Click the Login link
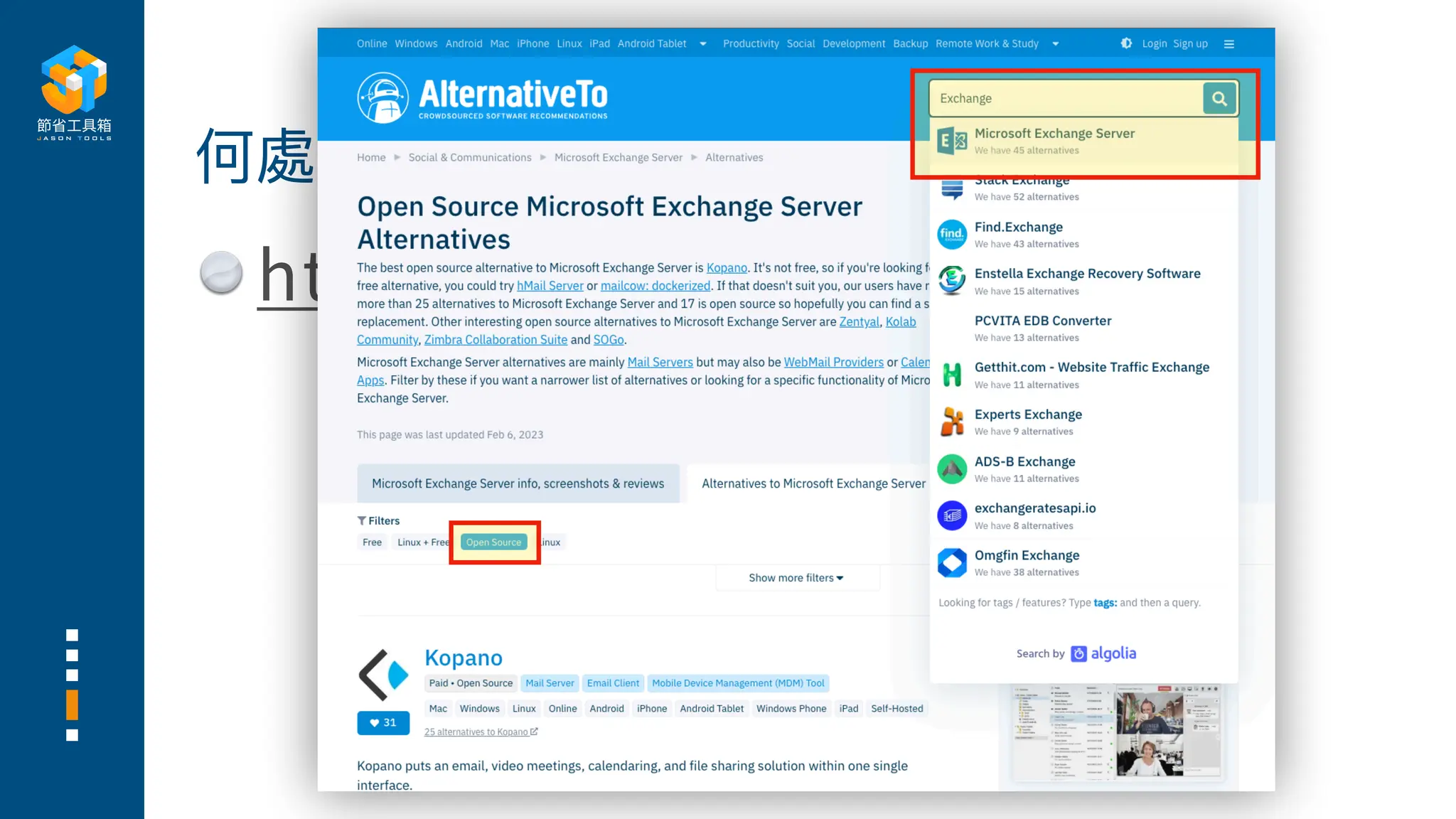1456x819 pixels. pyautogui.click(x=1155, y=44)
